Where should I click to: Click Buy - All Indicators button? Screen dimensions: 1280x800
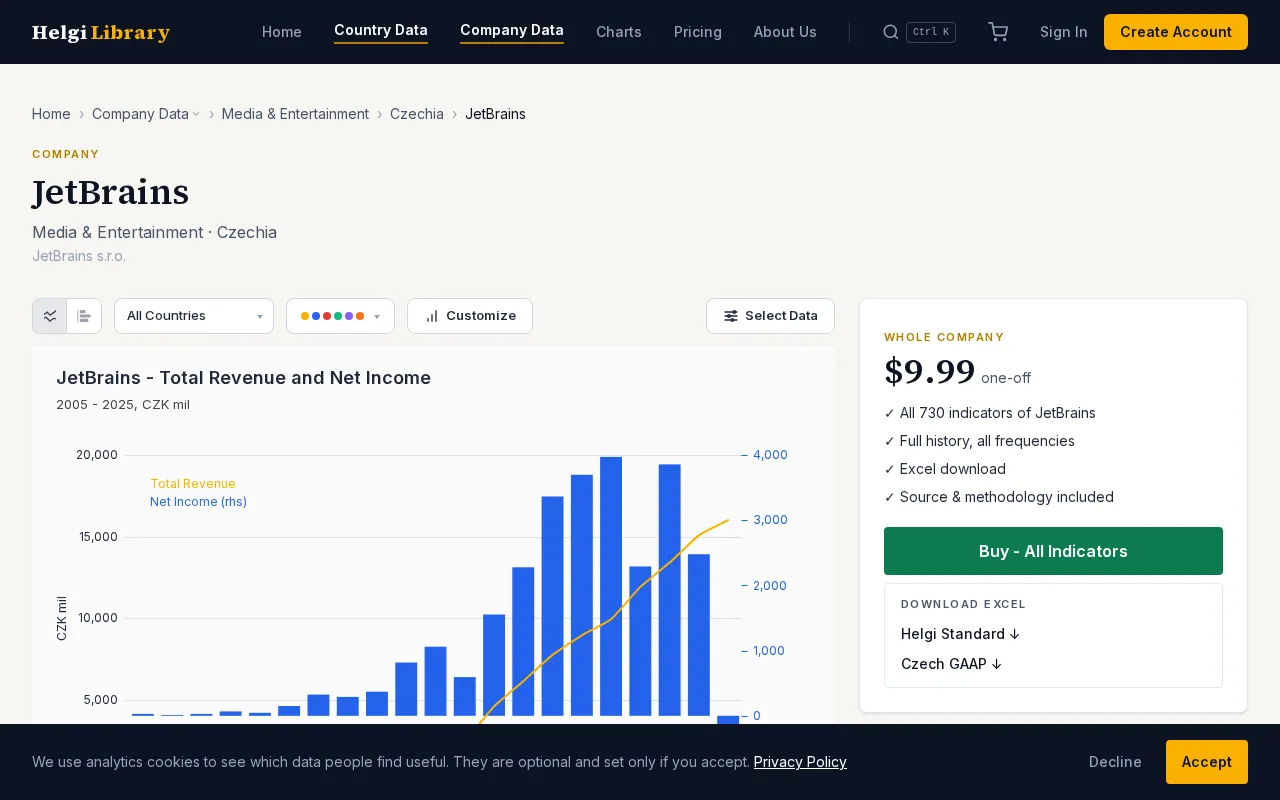tap(1053, 551)
